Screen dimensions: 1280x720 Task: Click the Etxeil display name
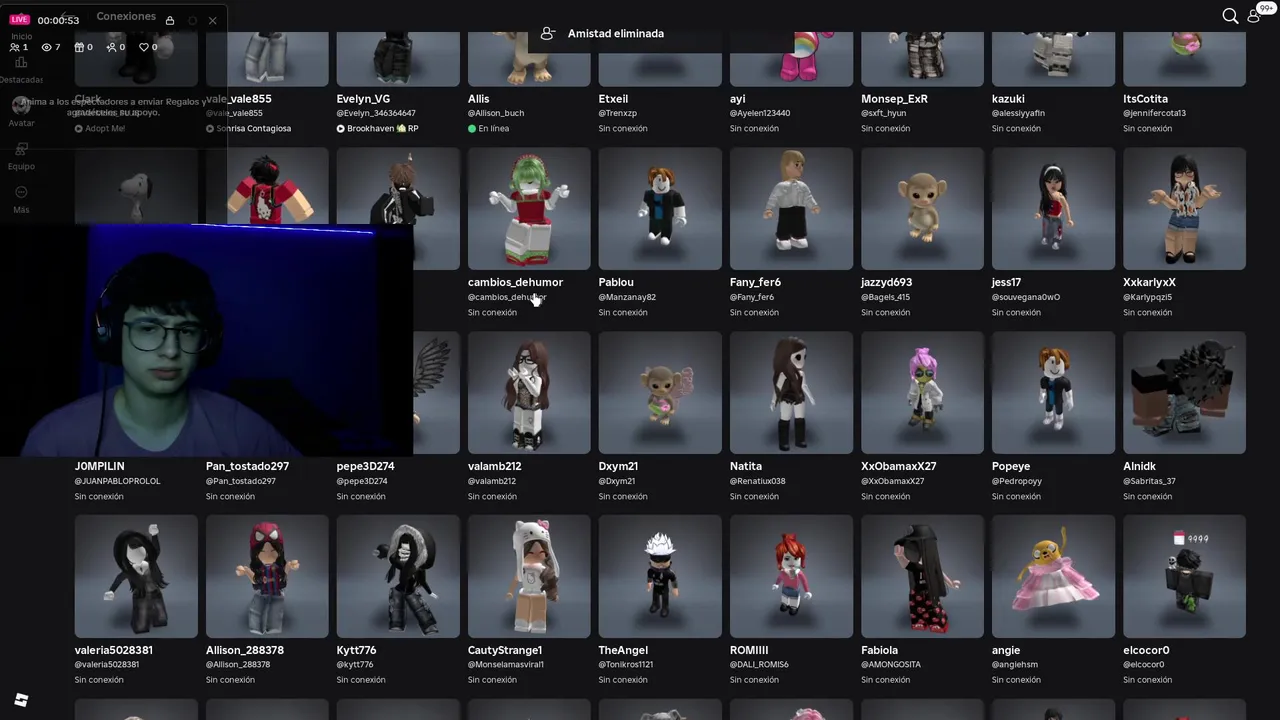click(x=613, y=99)
